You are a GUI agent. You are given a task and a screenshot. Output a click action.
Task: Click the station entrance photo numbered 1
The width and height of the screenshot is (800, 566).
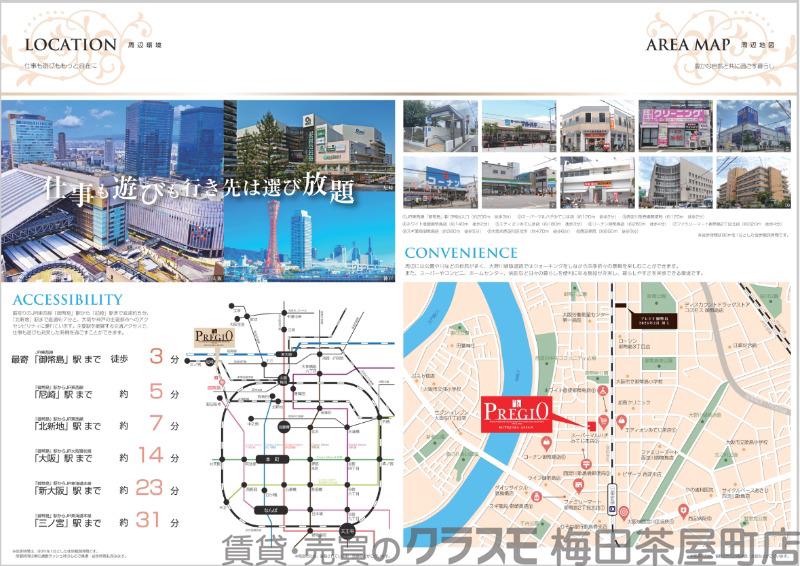click(440, 124)
